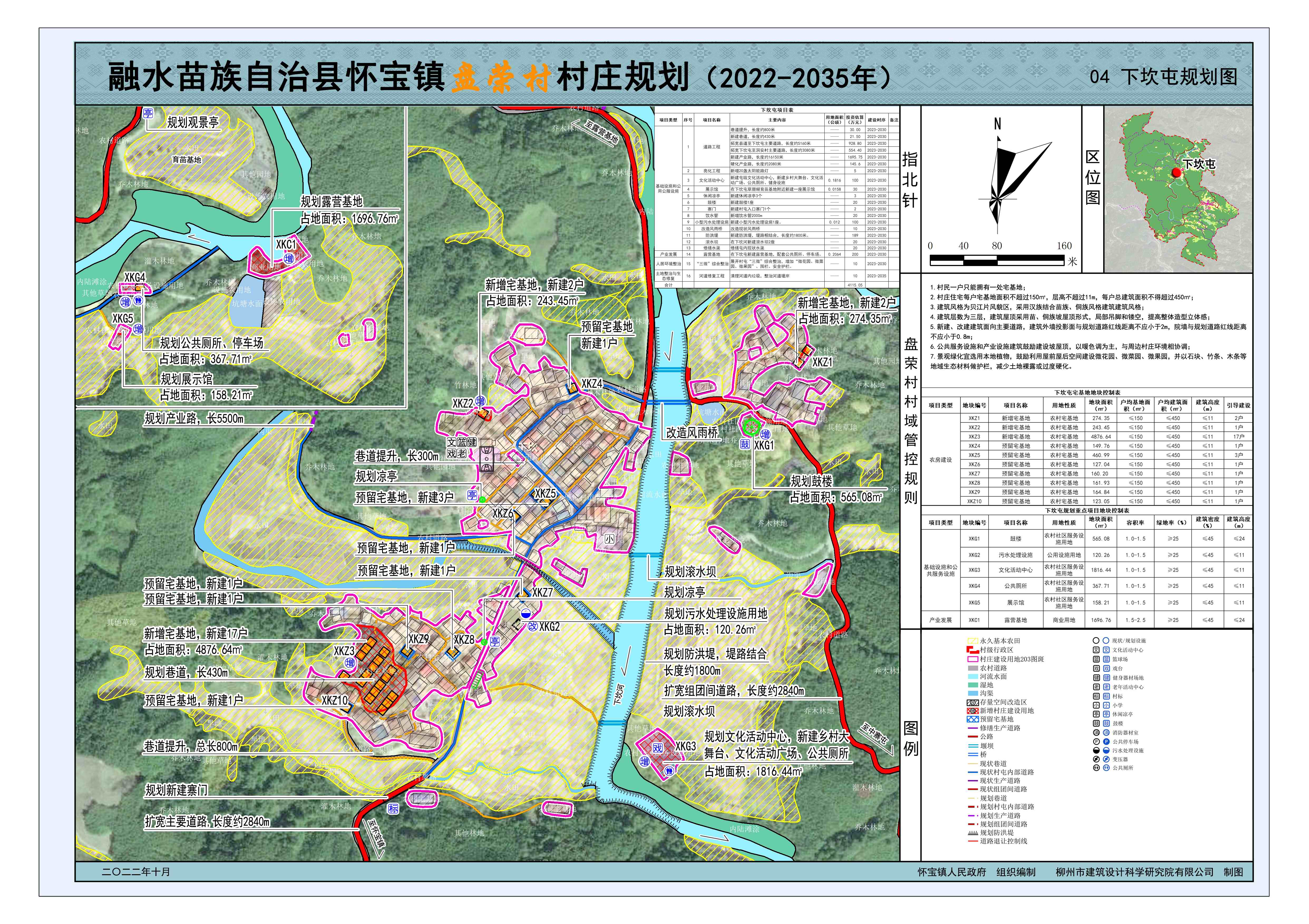1309x924 pixels.
Task: Click the 改造风雨桥 label on the map
Action: (692, 433)
